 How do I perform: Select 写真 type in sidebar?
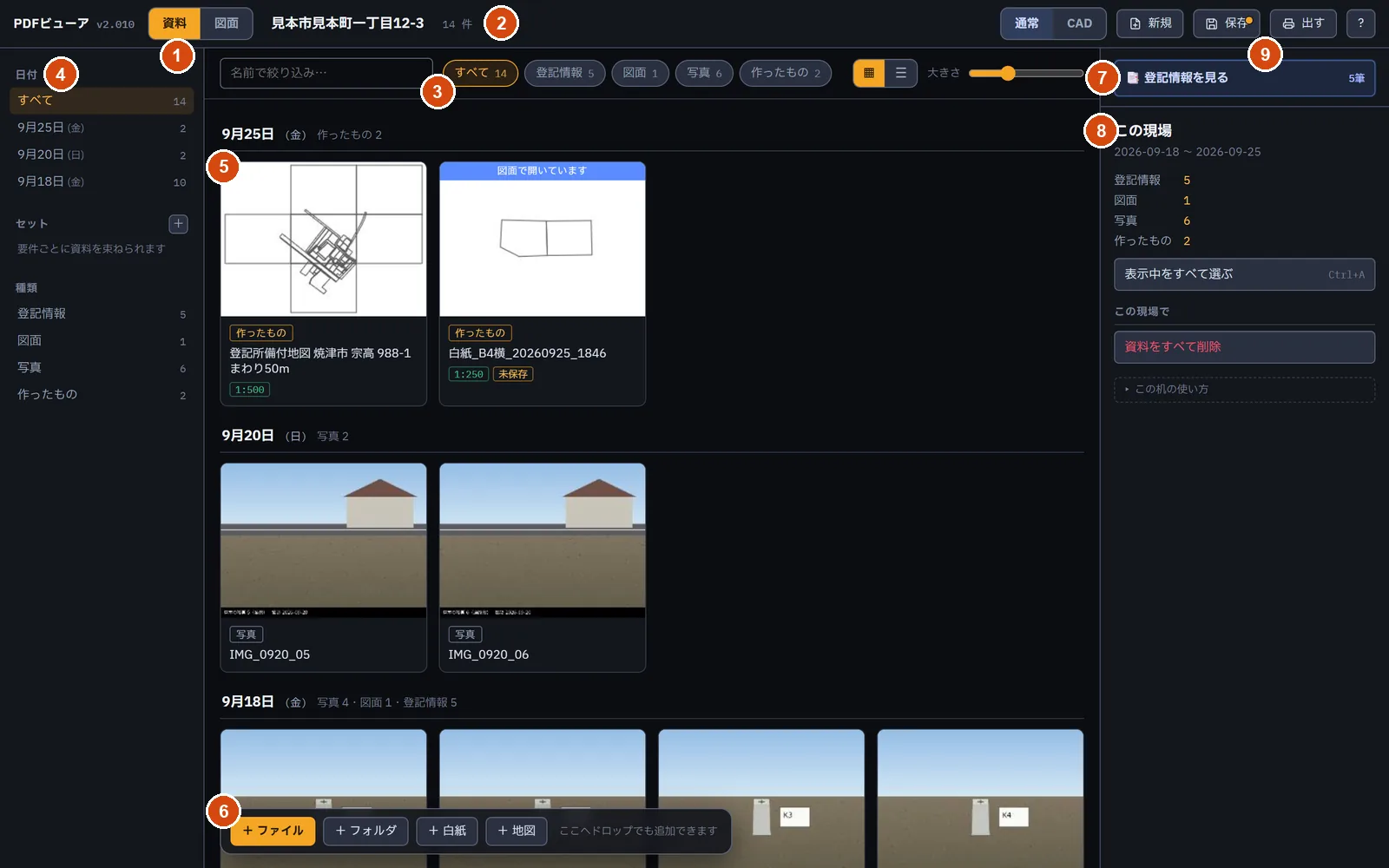click(x=102, y=368)
